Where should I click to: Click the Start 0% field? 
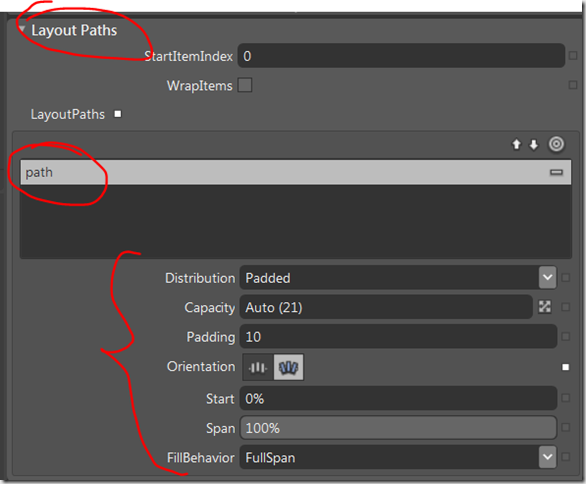pos(398,398)
